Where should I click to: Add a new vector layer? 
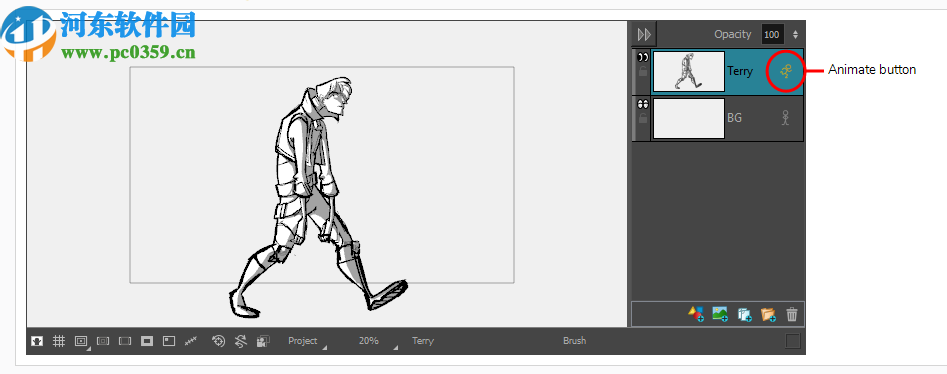point(696,314)
